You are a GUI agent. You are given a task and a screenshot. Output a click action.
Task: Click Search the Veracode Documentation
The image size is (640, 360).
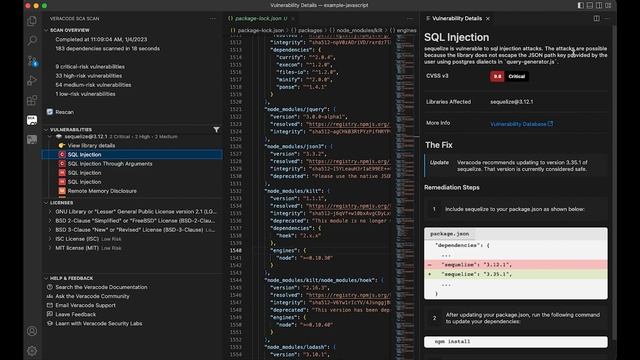pyautogui.click(x=101, y=287)
